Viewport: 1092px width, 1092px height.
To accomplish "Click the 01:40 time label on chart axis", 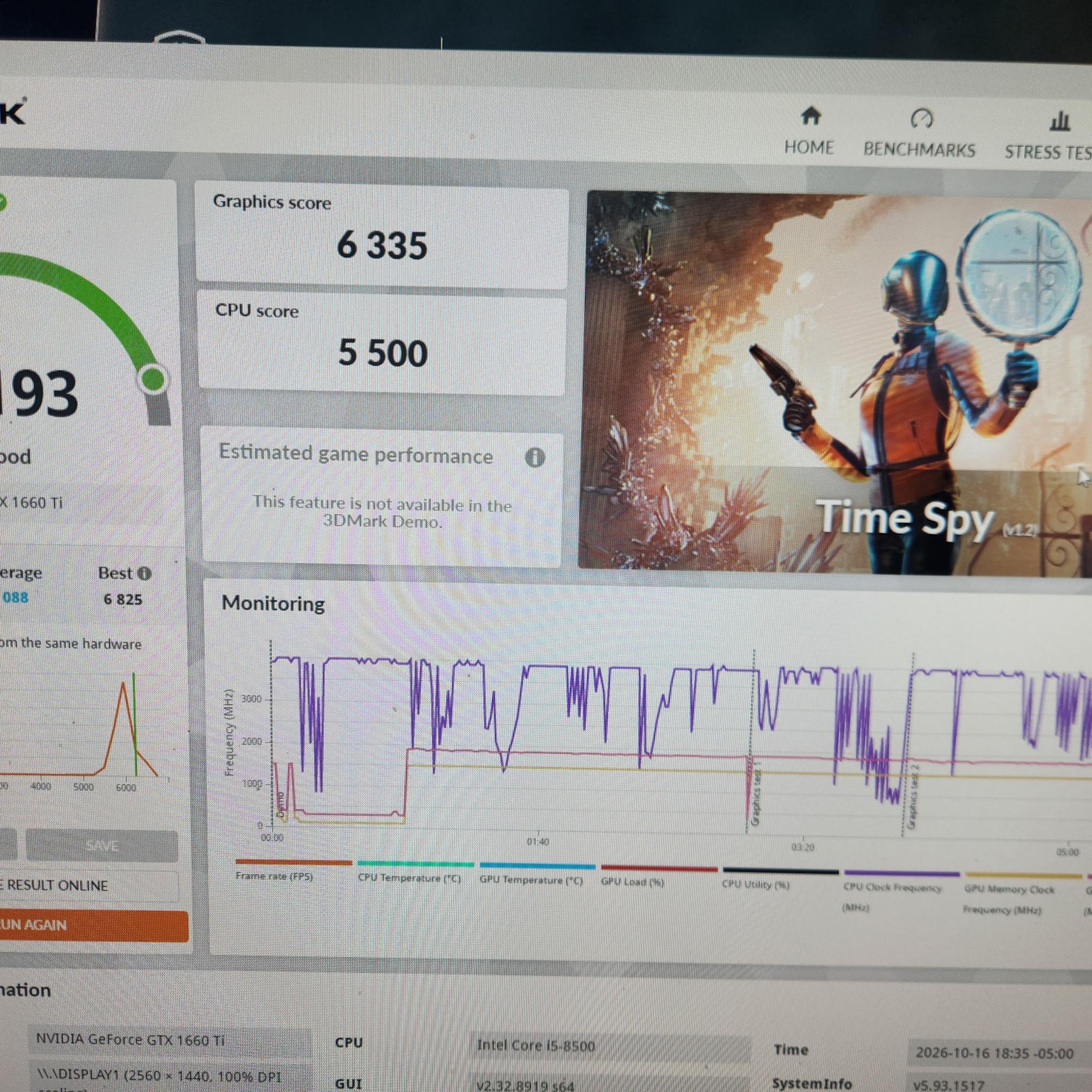I will coord(537,841).
